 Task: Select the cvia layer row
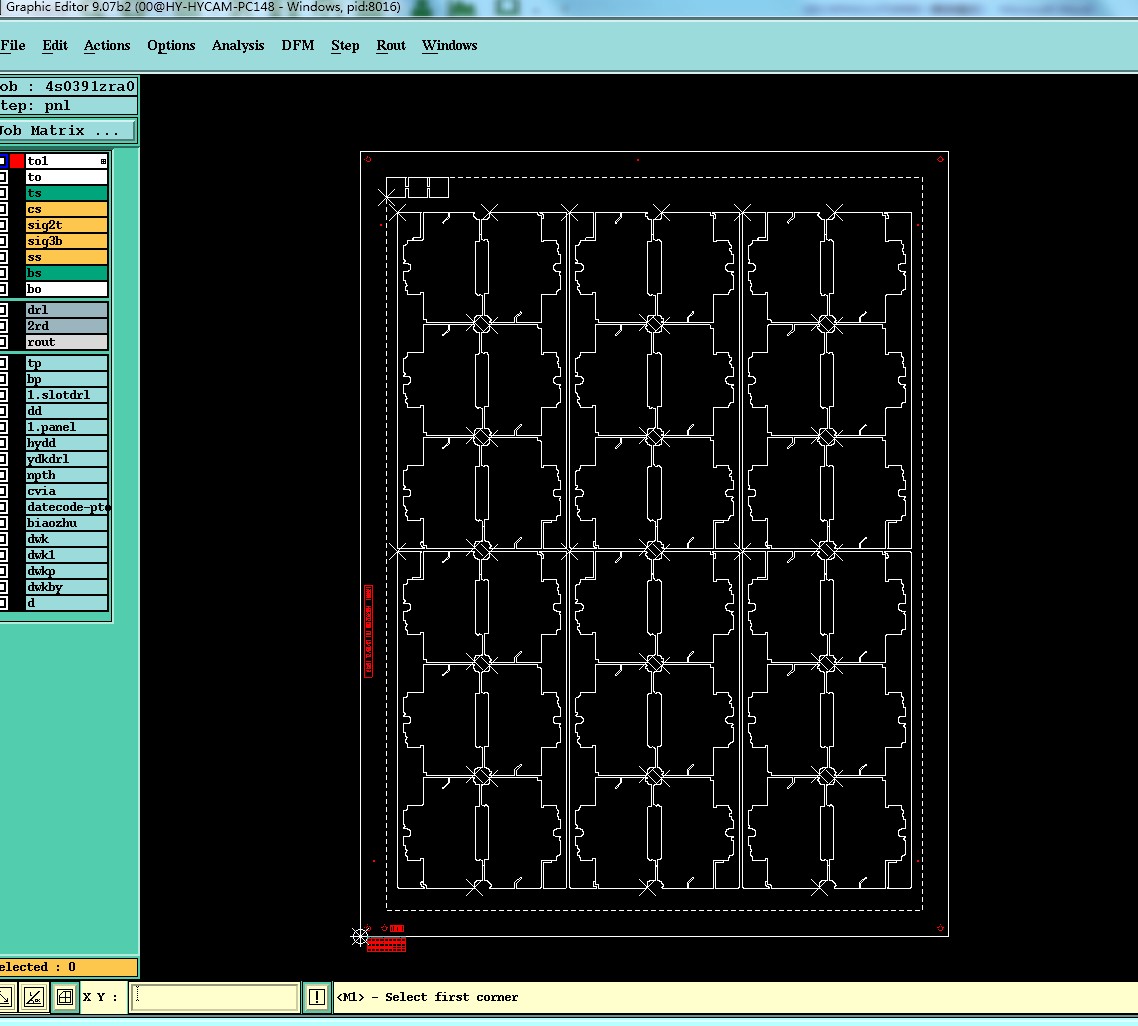point(67,491)
